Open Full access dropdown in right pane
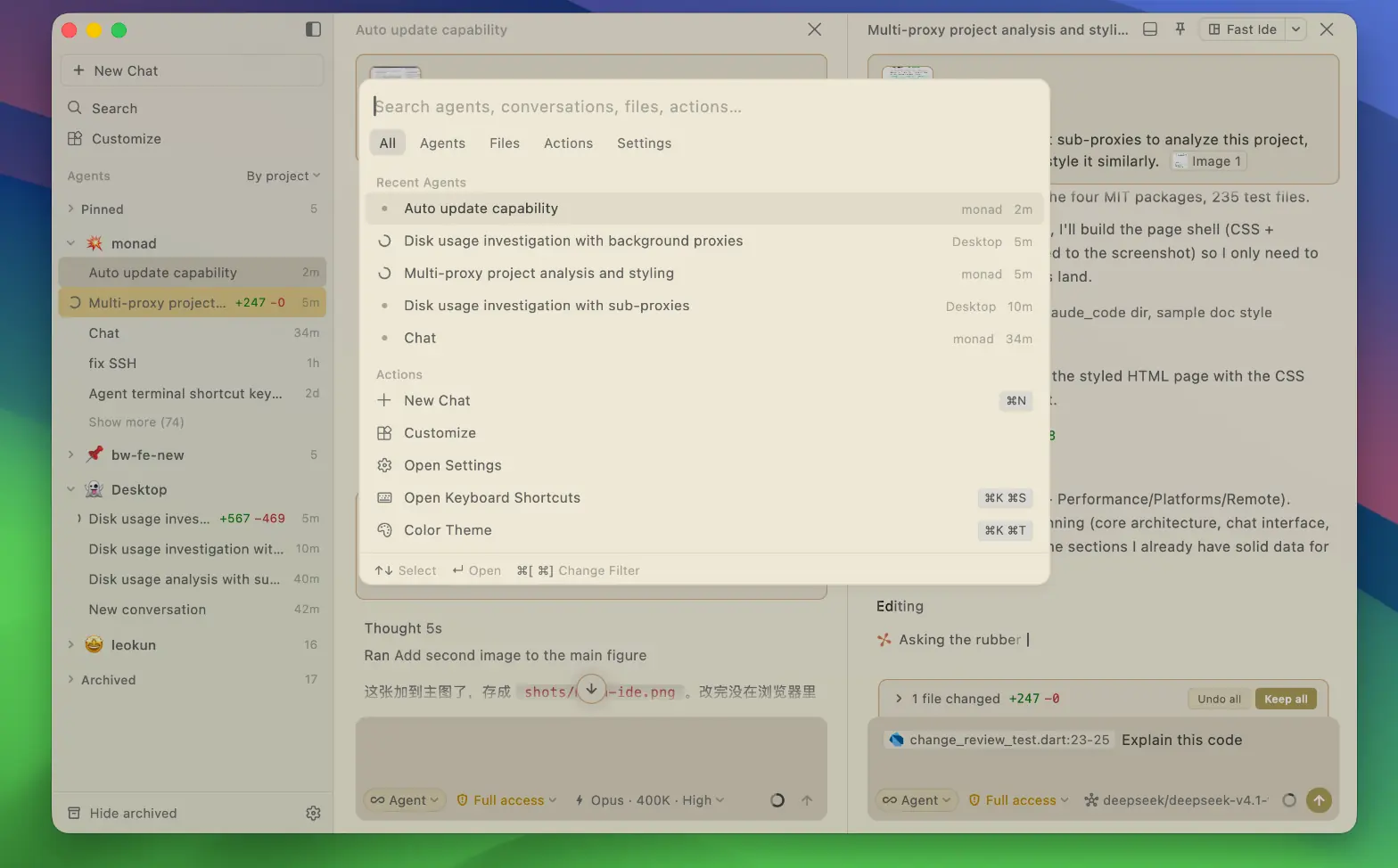Screen dimensions: 1398x868 [x=1018, y=800]
